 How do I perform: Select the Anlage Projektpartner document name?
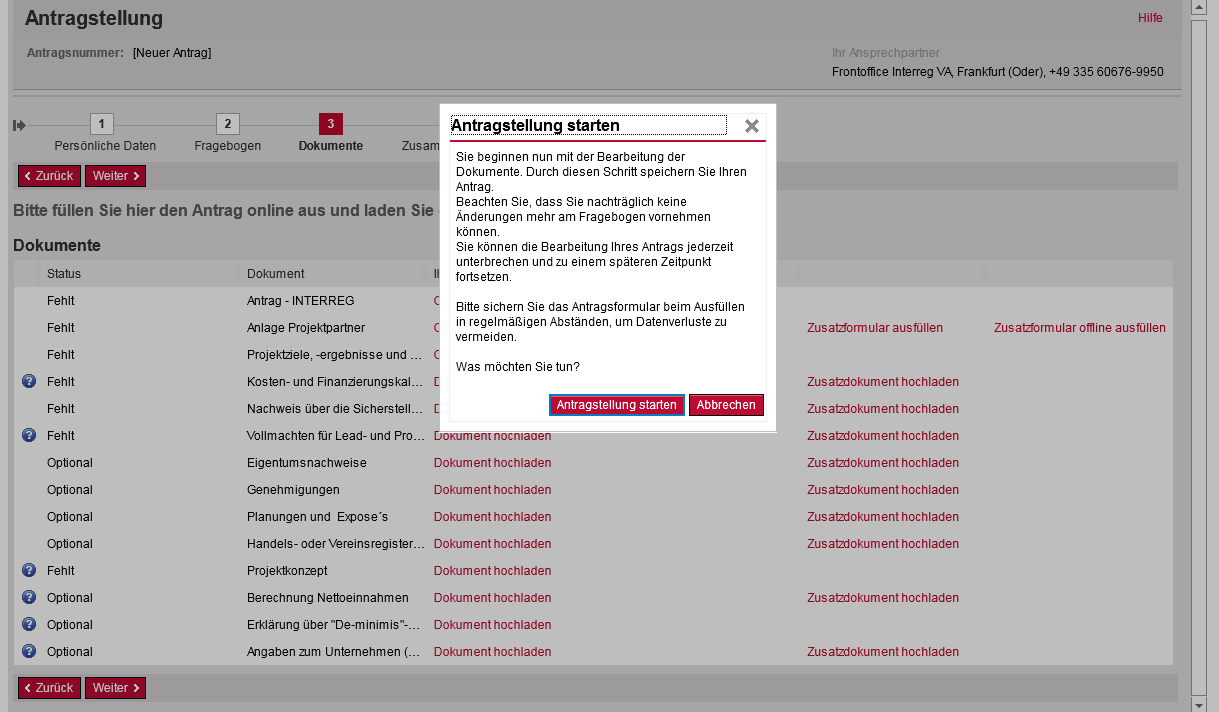pos(306,328)
